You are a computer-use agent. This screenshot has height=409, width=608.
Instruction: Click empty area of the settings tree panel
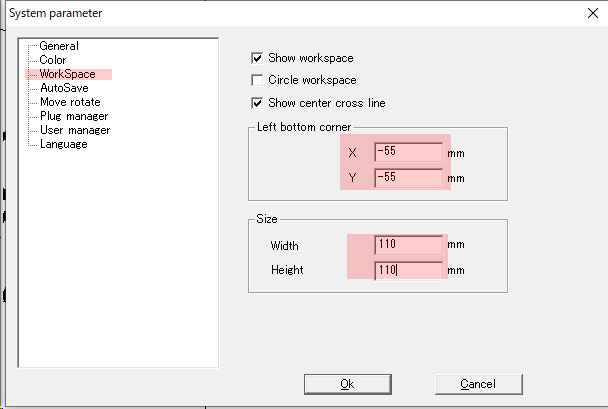pyautogui.click(x=118, y=256)
